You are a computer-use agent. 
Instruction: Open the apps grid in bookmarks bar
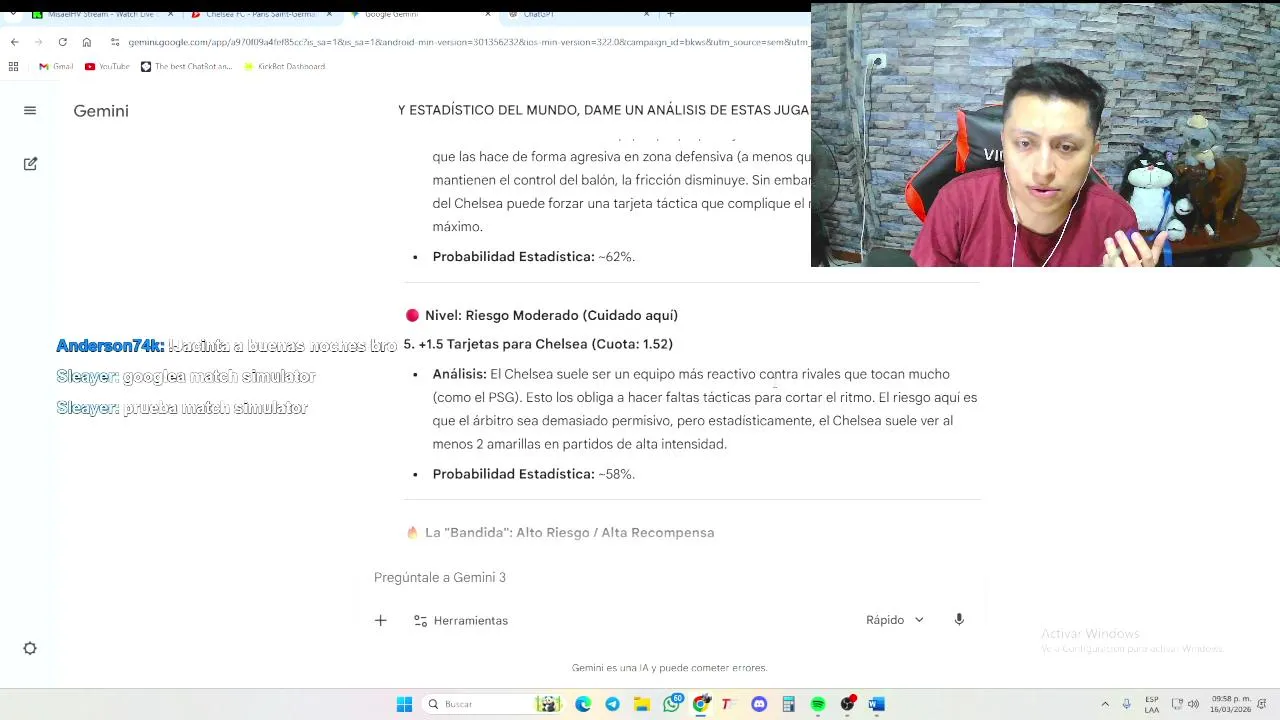click(13, 66)
